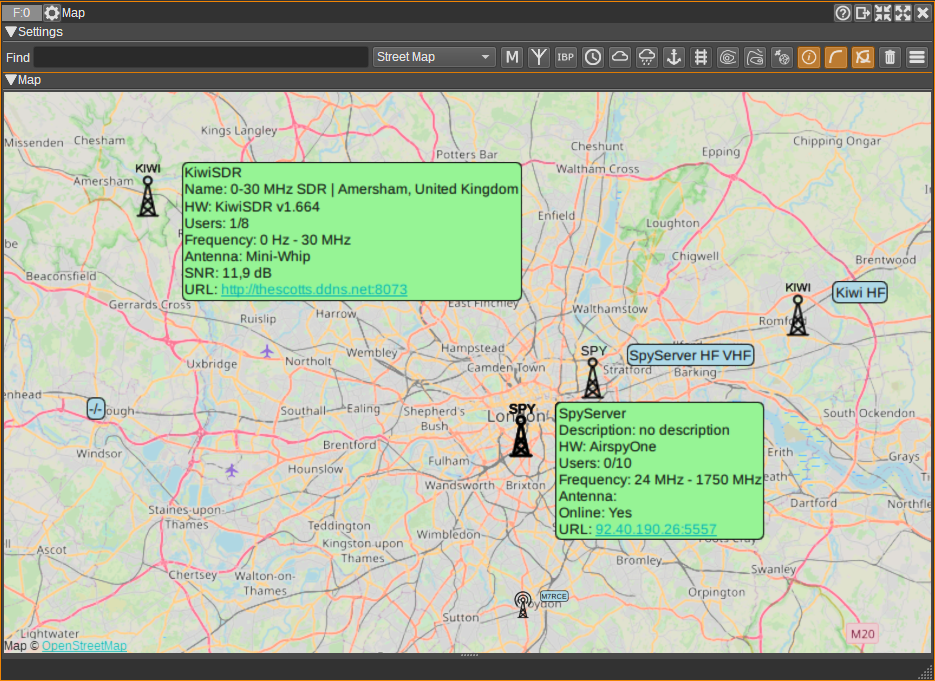Image resolution: width=935 pixels, height=681 pixels.
Task: Click the "Users: 0/10" text
Action: pyautogui.click(x=595, y=463)
